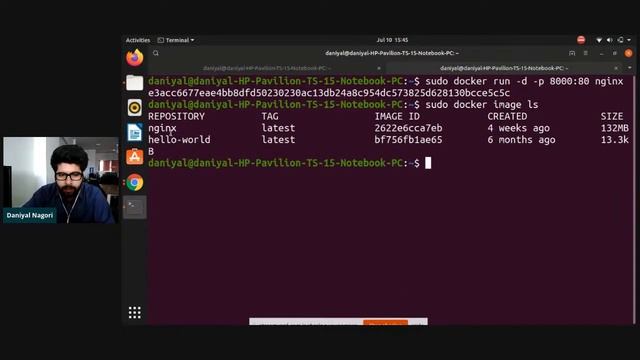Click Activities in the top bar
Viewport: 640px width, 360px height.
coord(138,40)
